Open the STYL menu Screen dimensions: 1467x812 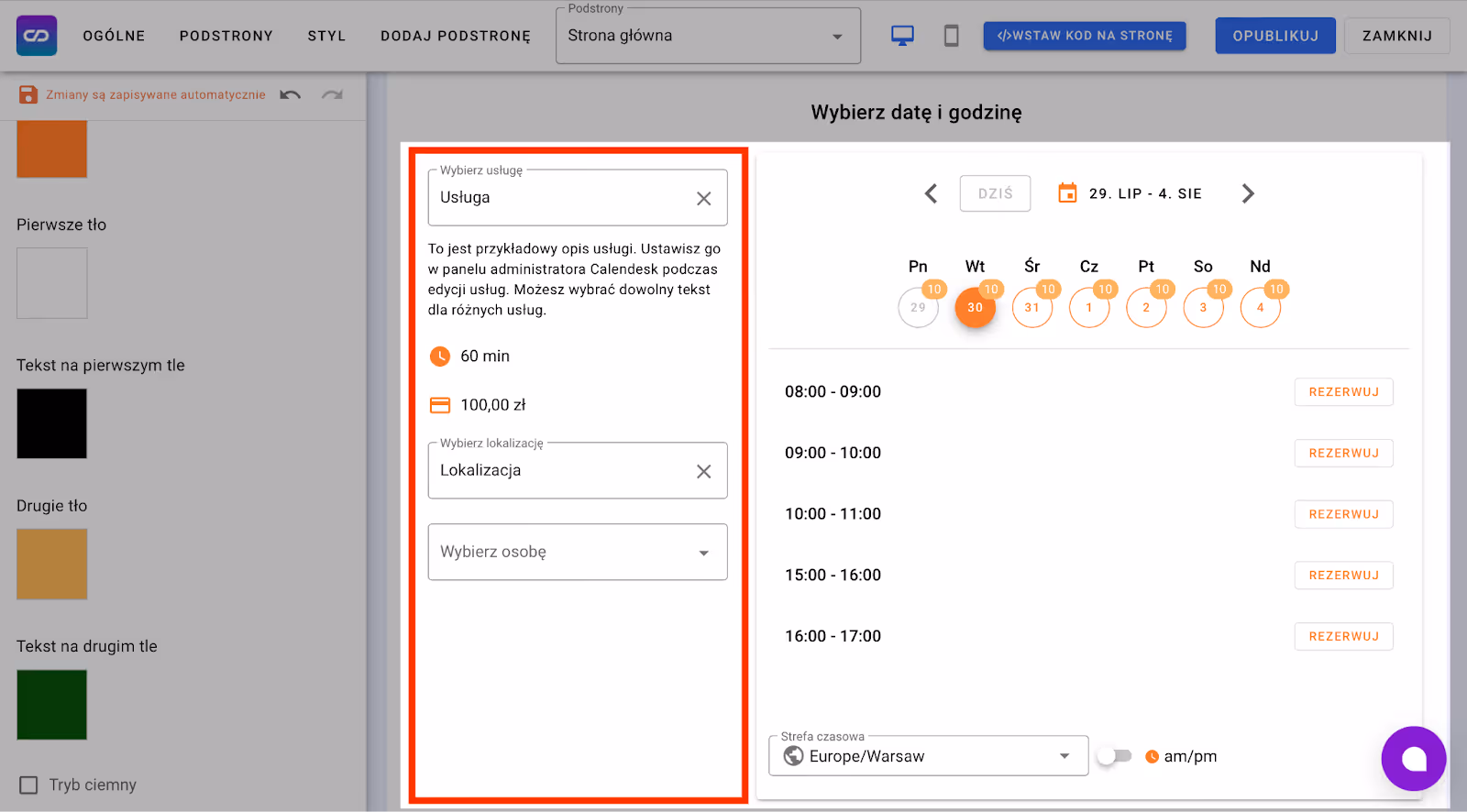(326, 36)
